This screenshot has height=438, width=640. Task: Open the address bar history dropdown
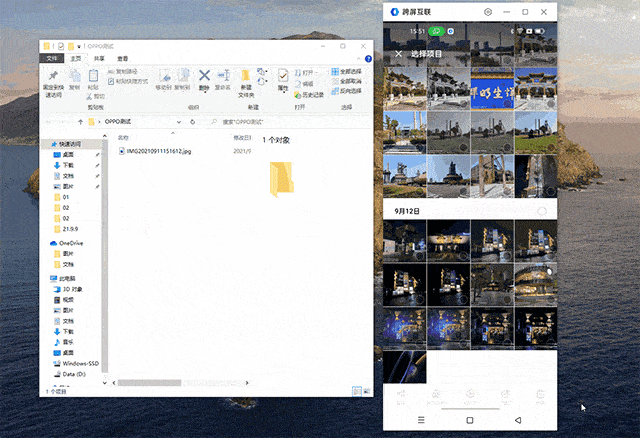click(x=179, y=122)
